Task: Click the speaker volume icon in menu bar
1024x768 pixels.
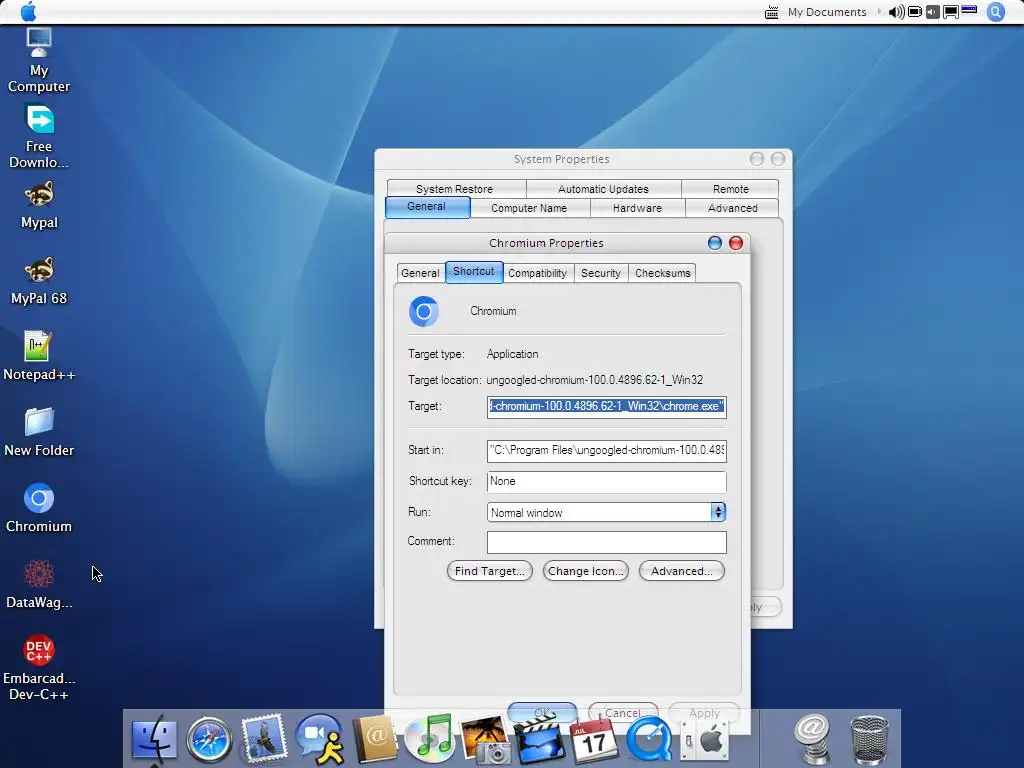Action: [x=896, y=12]
